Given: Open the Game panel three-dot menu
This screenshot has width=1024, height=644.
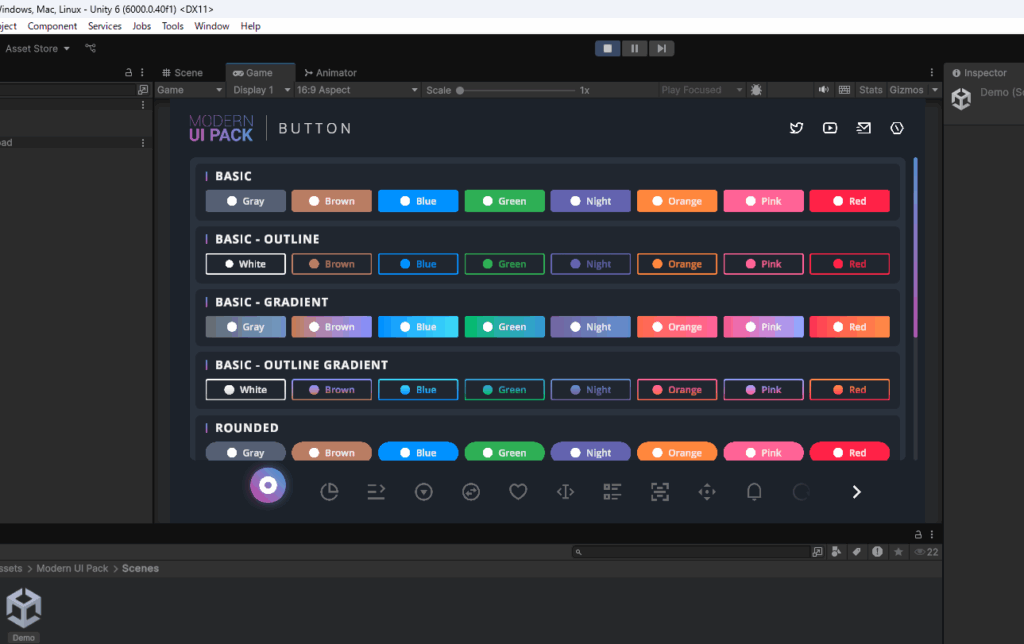Looking at the screenshot, I should pyautogui.click(x=932, y=72).
